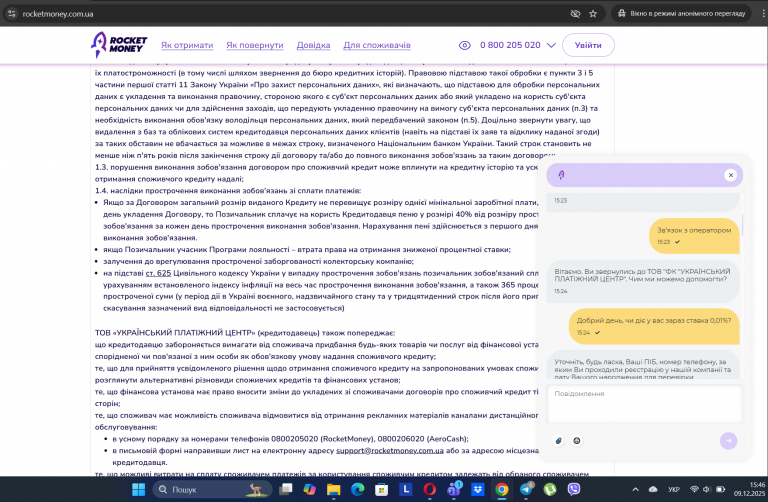
Task: Open the 'Як повернути' nav link
Action: click(x=255, y=45)
